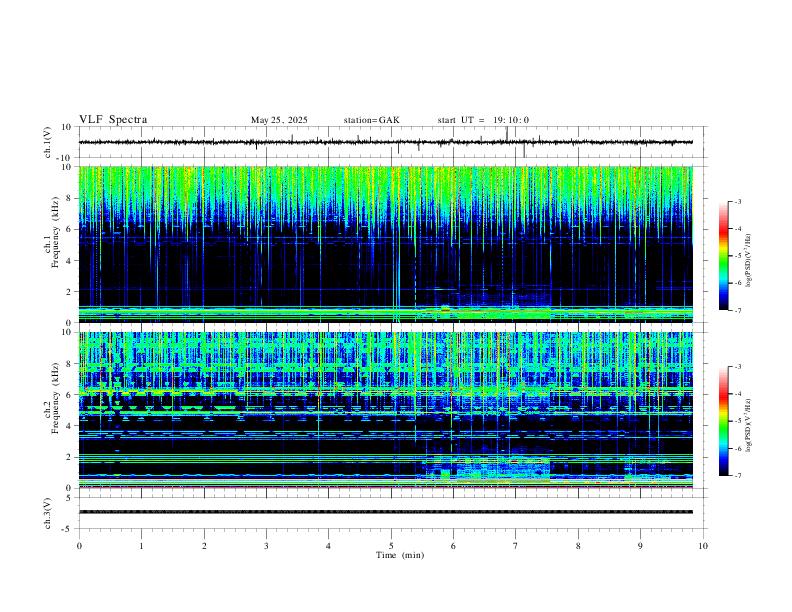Screen dimensions: 792x612
Task: Click time axis tick label "8"
Action: [x=578, y=546]
